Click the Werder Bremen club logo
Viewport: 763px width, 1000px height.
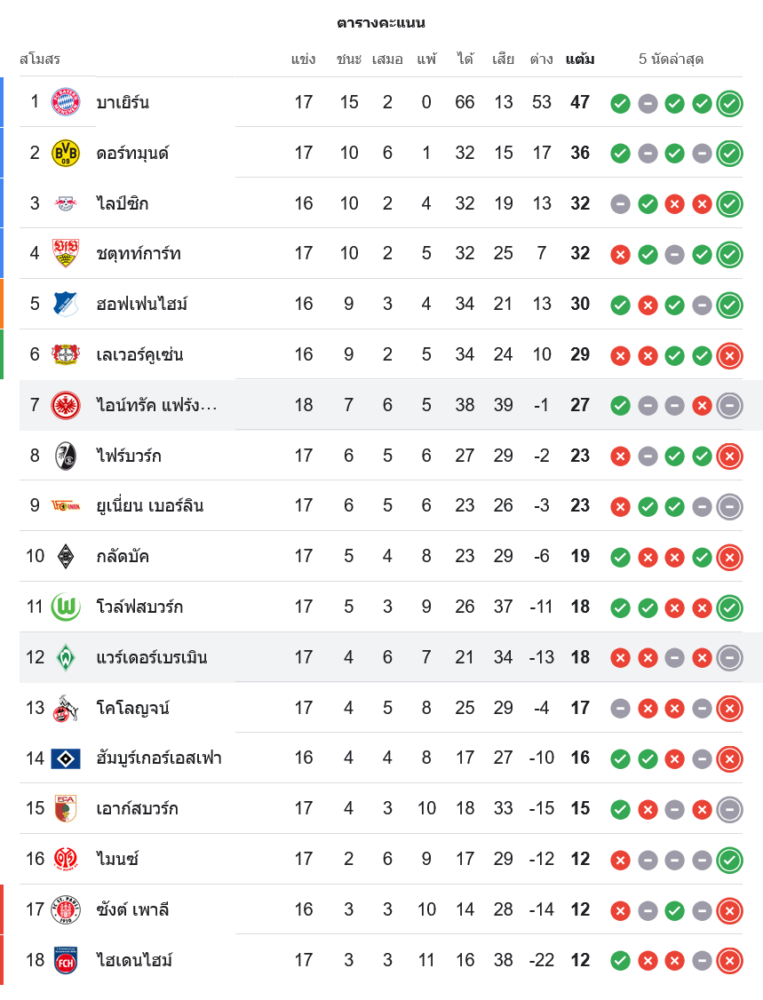pyautogui.click(x=65, y=657)
